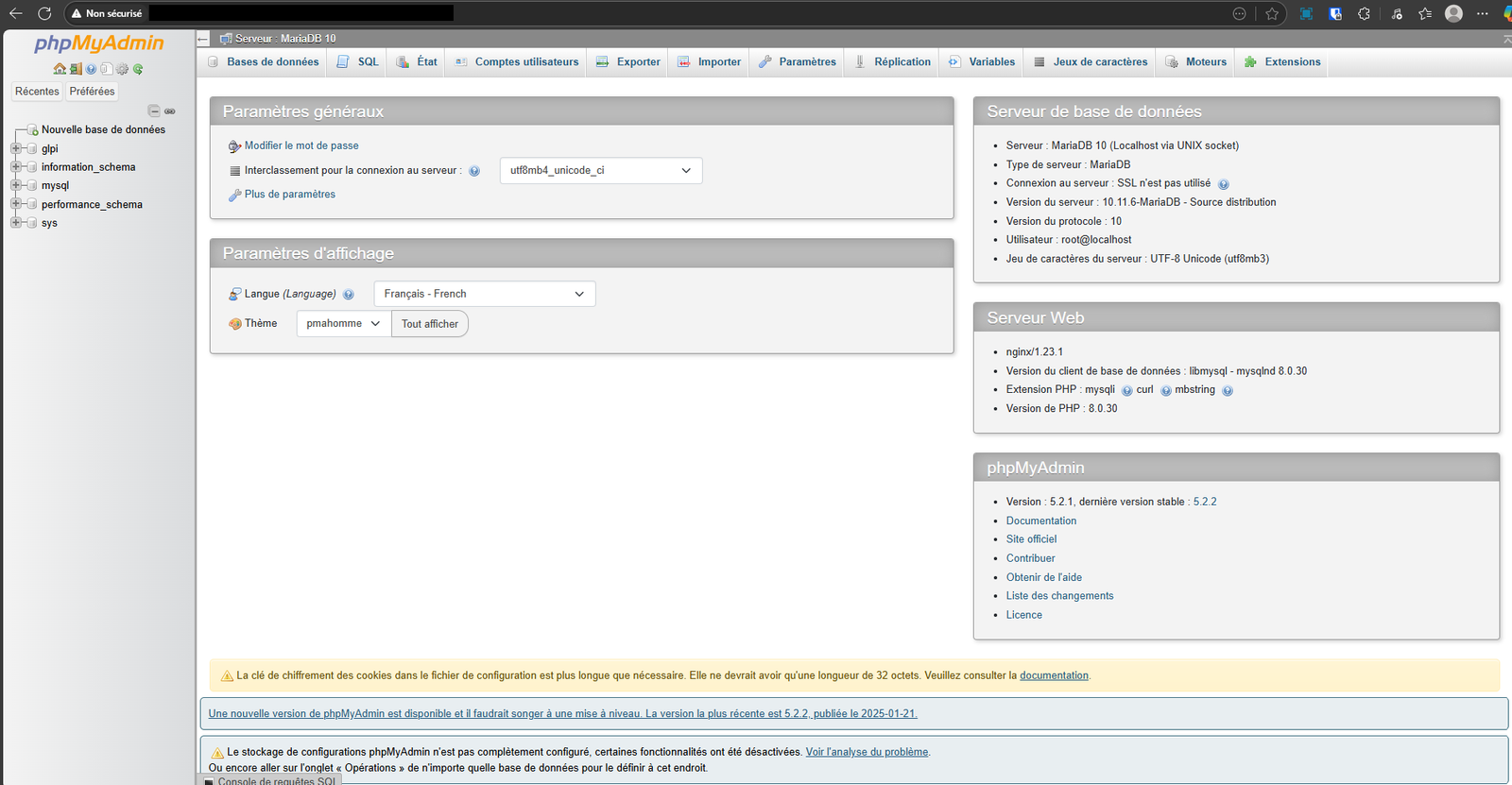The width and height of the screenshot is (1512, 785).
Task: Open browser profile avatar
Action: click(1454, 13)
